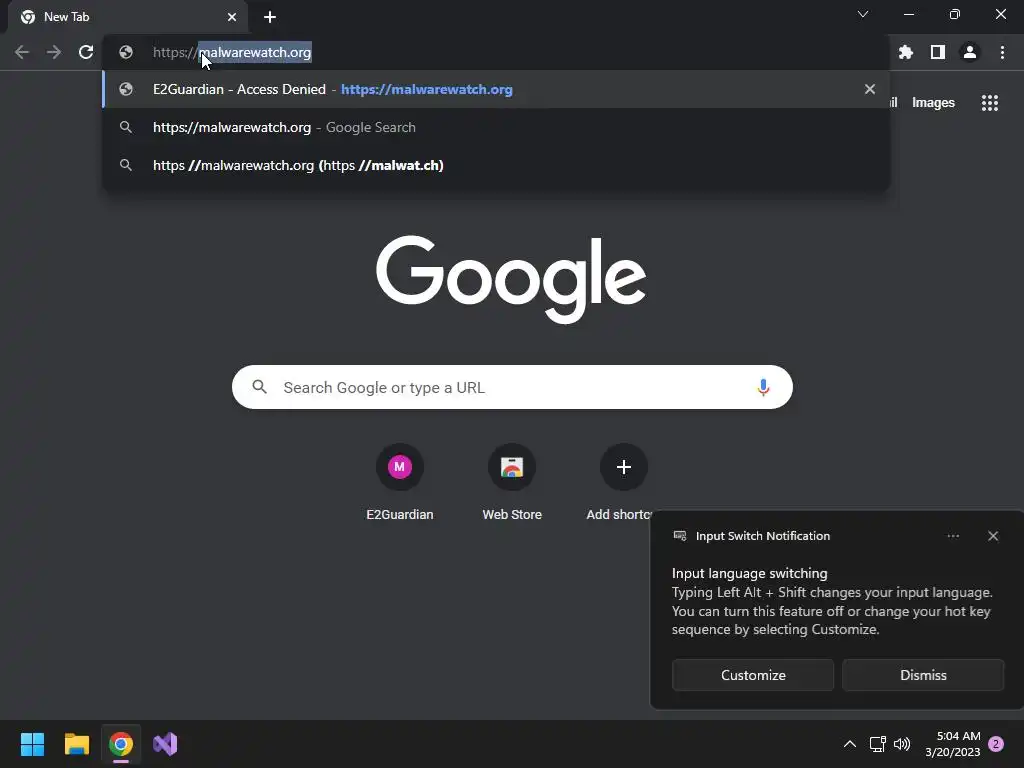Open the Web Store shortcut tile

tap(512, 482)
